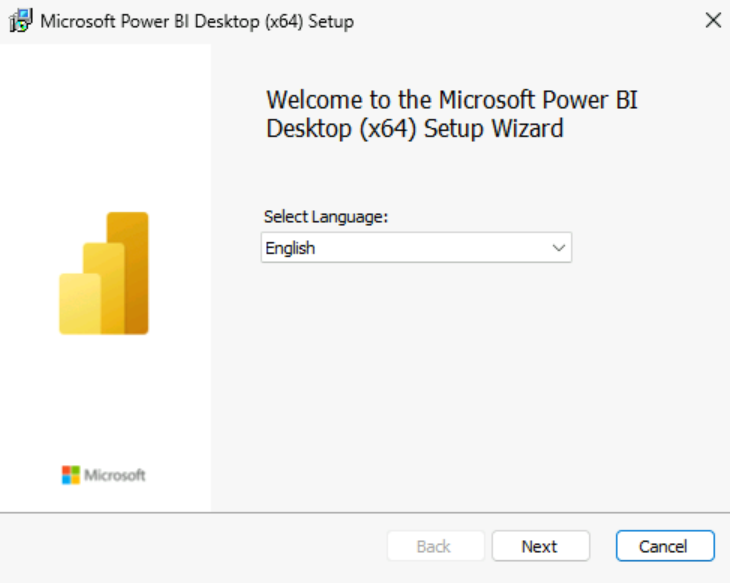Click the Next button

coord(541,546)
